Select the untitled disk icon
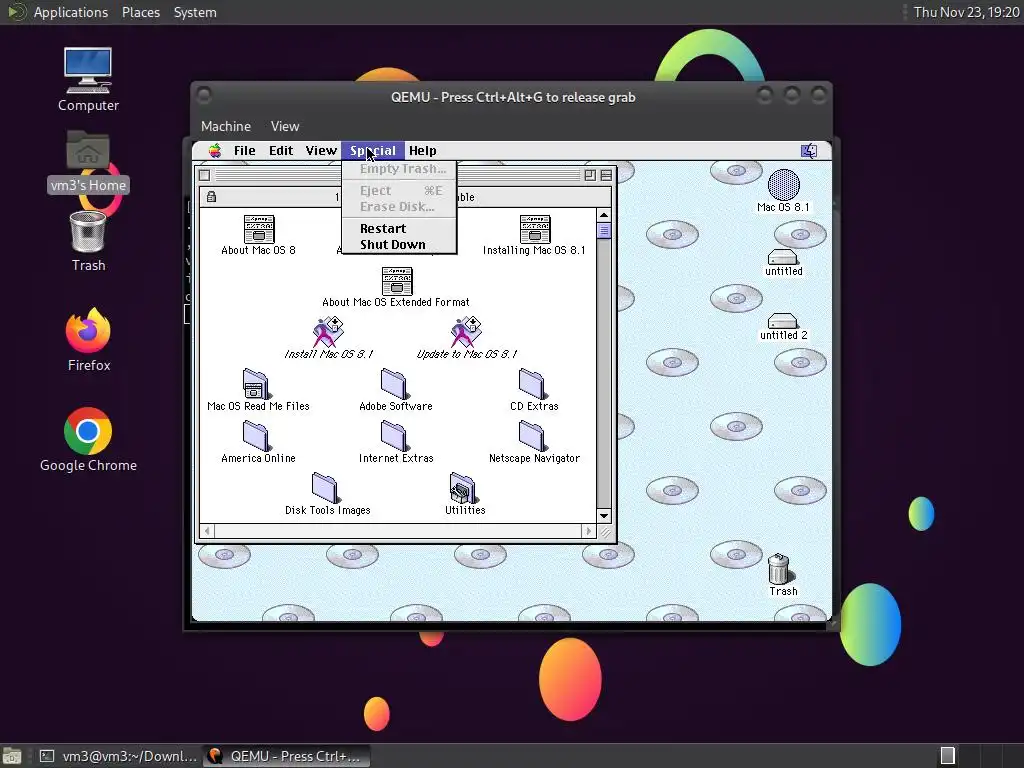The image size is (1024, 768). [x=782, y=257]
